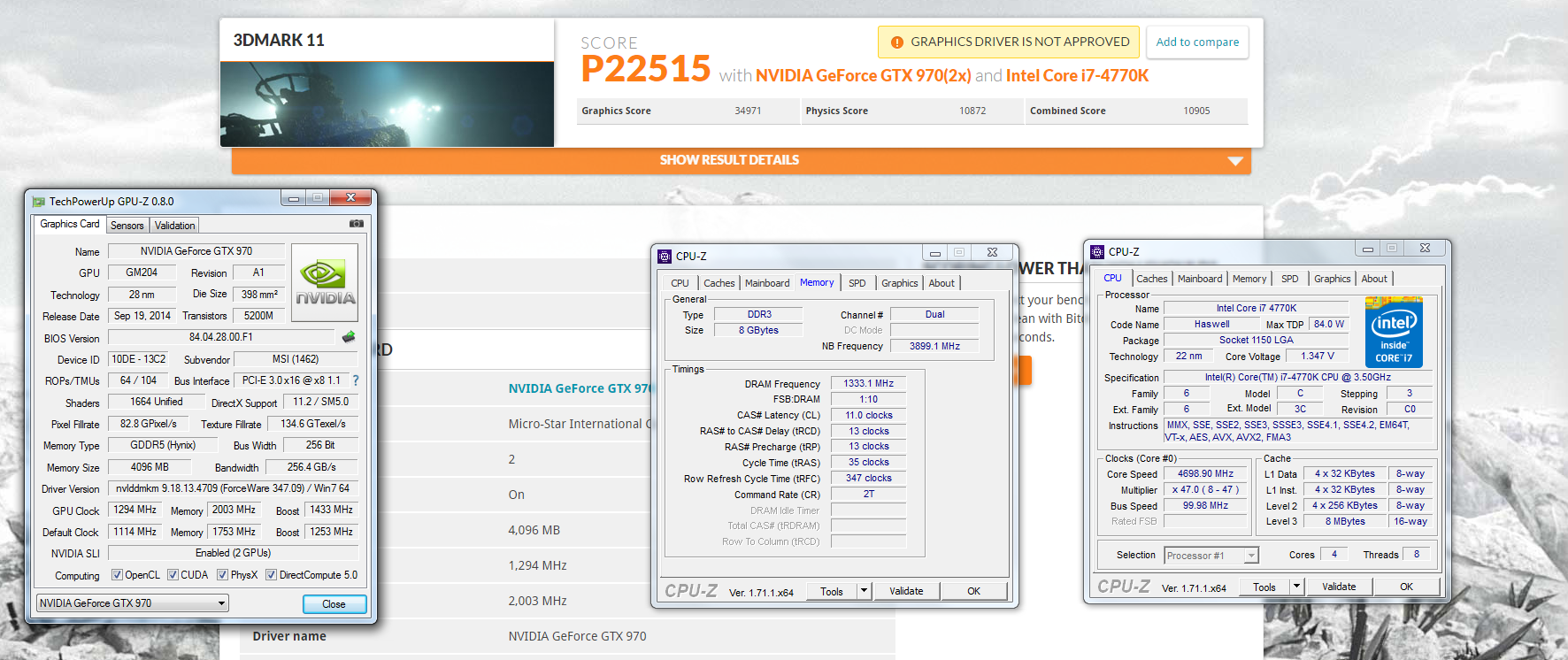The image size is (1568, 660).
Task: Click the Tools button in the right CPU-Z window
Action: [x=1264, y=587]
